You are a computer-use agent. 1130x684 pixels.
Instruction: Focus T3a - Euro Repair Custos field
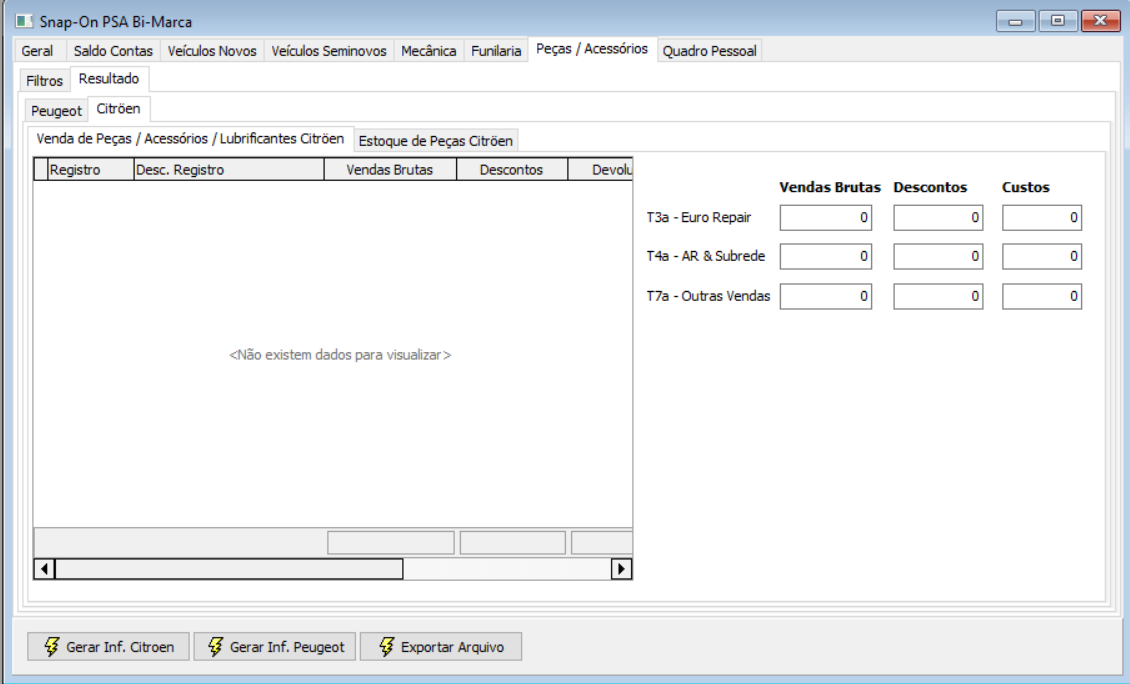[1042, 218]
